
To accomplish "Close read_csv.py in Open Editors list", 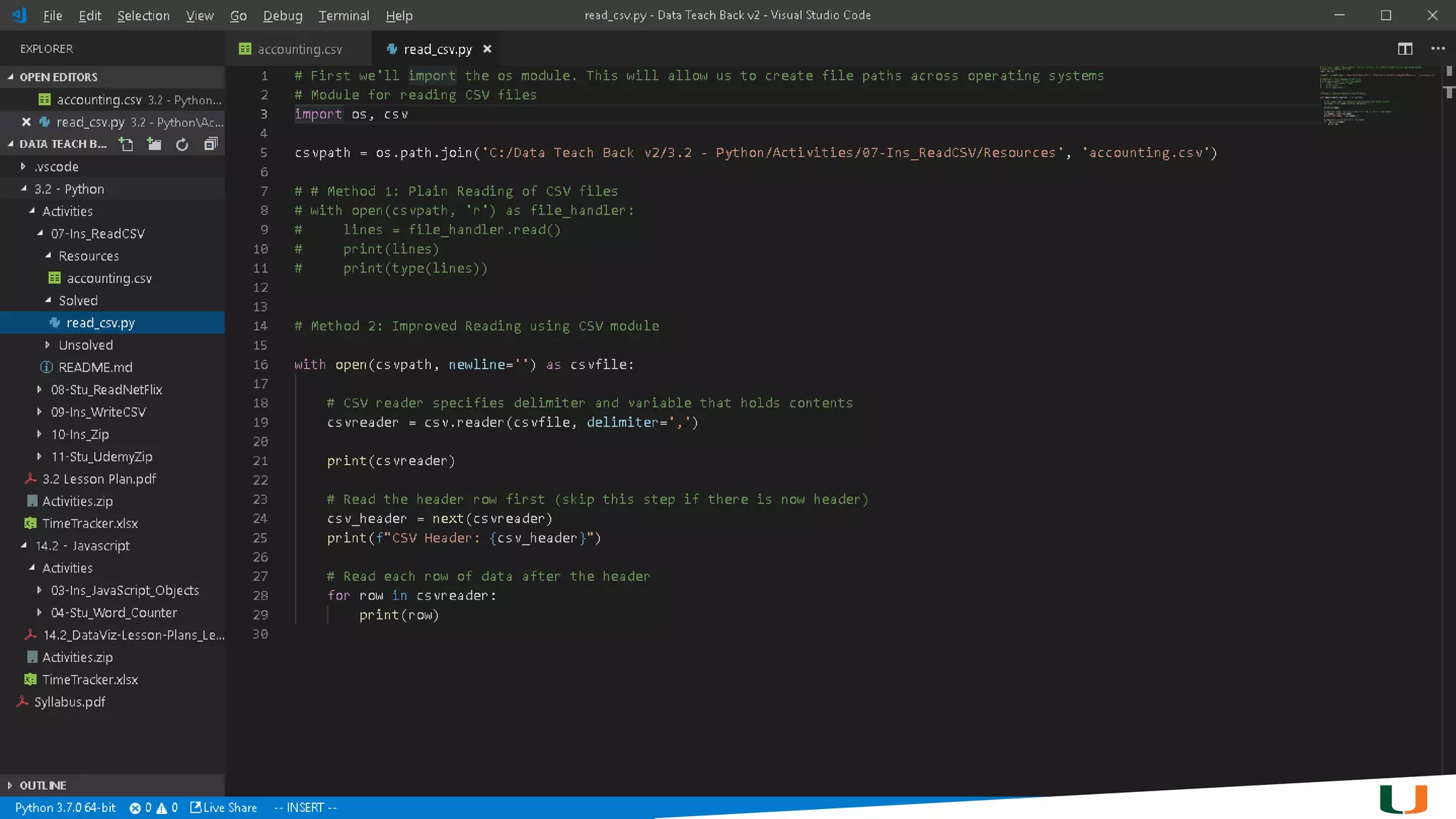I will click(x=26, y=122).
